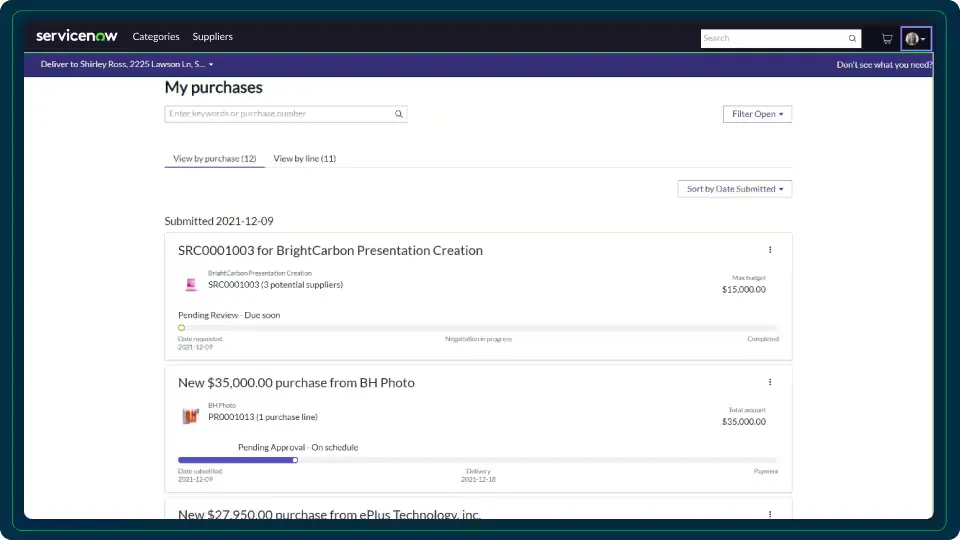Viewport: 960px width, 540px height.
Task: Click the Pending Approval - On schedule status
Action: (x=298, y=448)
